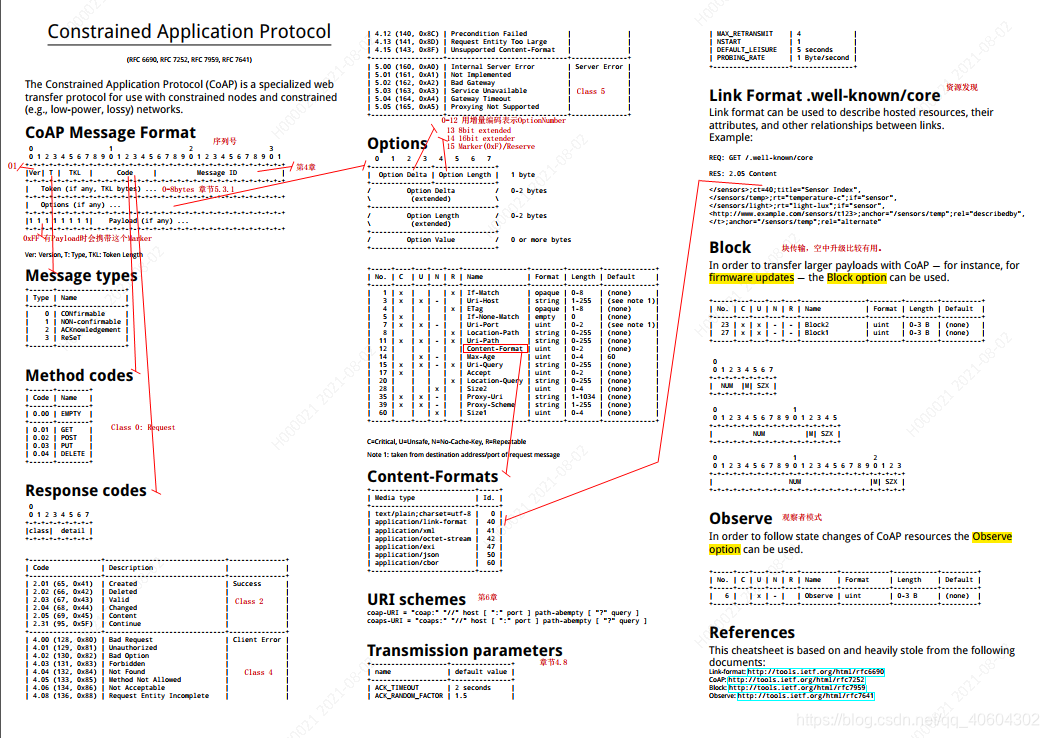Click the '0.04 DELETE' method code row
1049x738 pixels.
[59, 454]
